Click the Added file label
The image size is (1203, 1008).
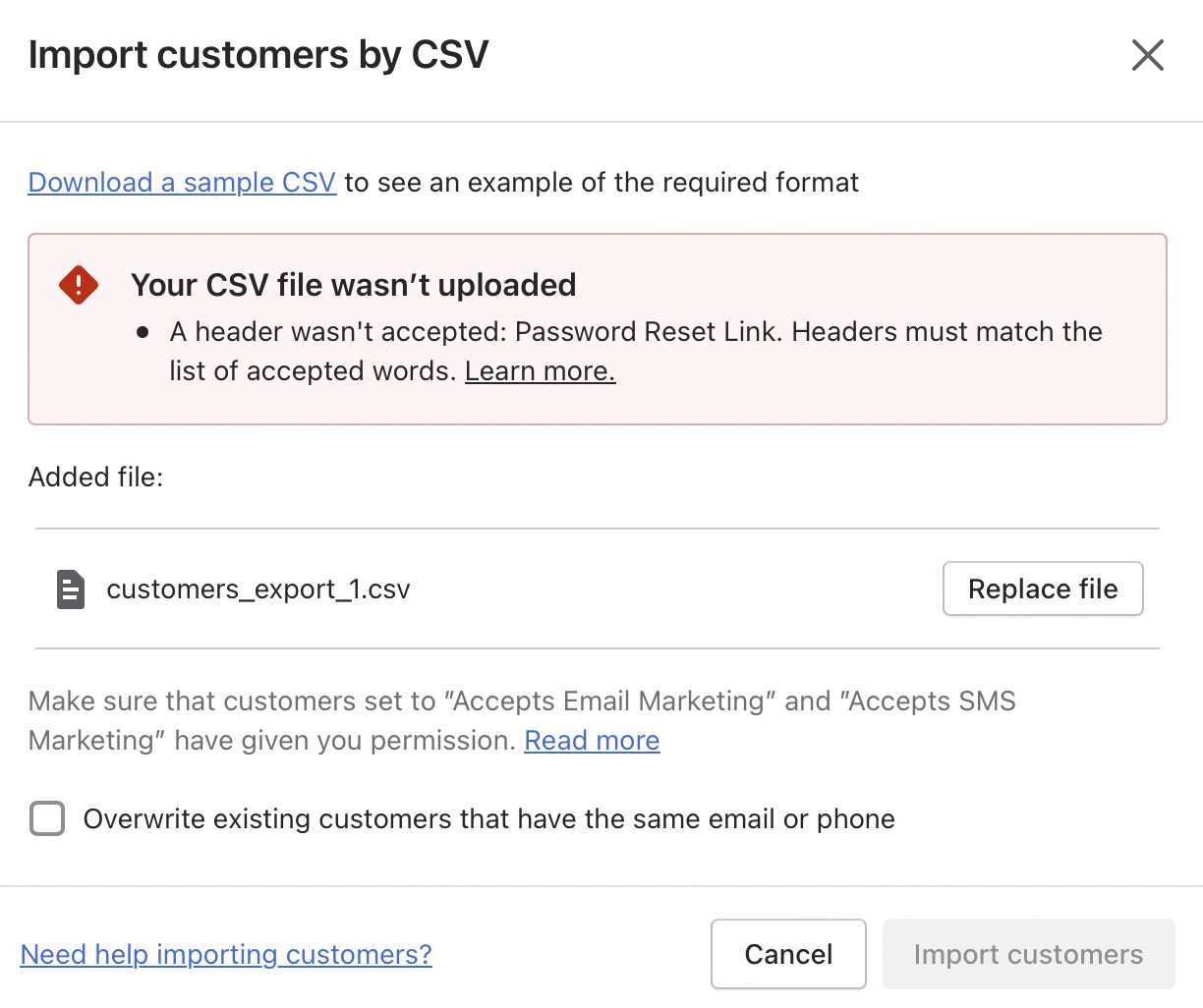point(95,477)
